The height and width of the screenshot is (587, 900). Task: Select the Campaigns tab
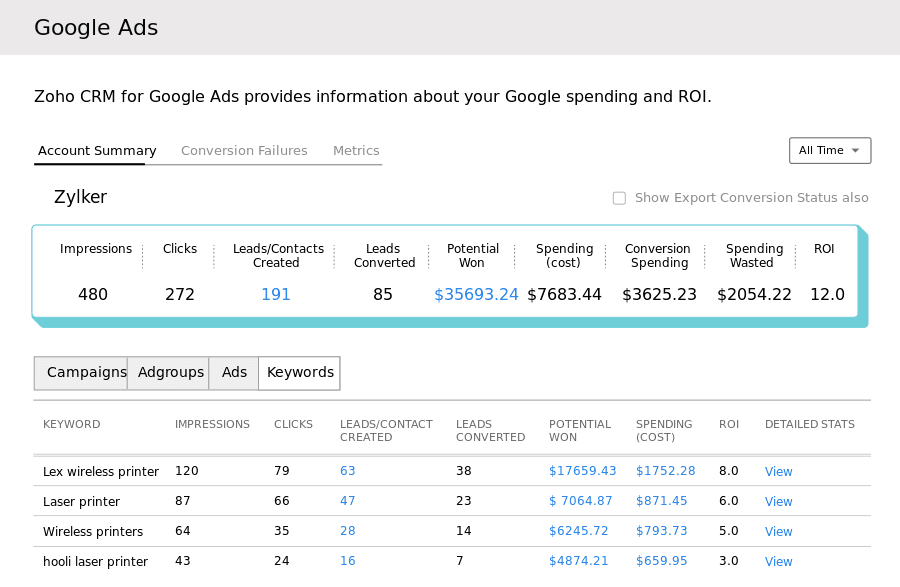(81, 373)
